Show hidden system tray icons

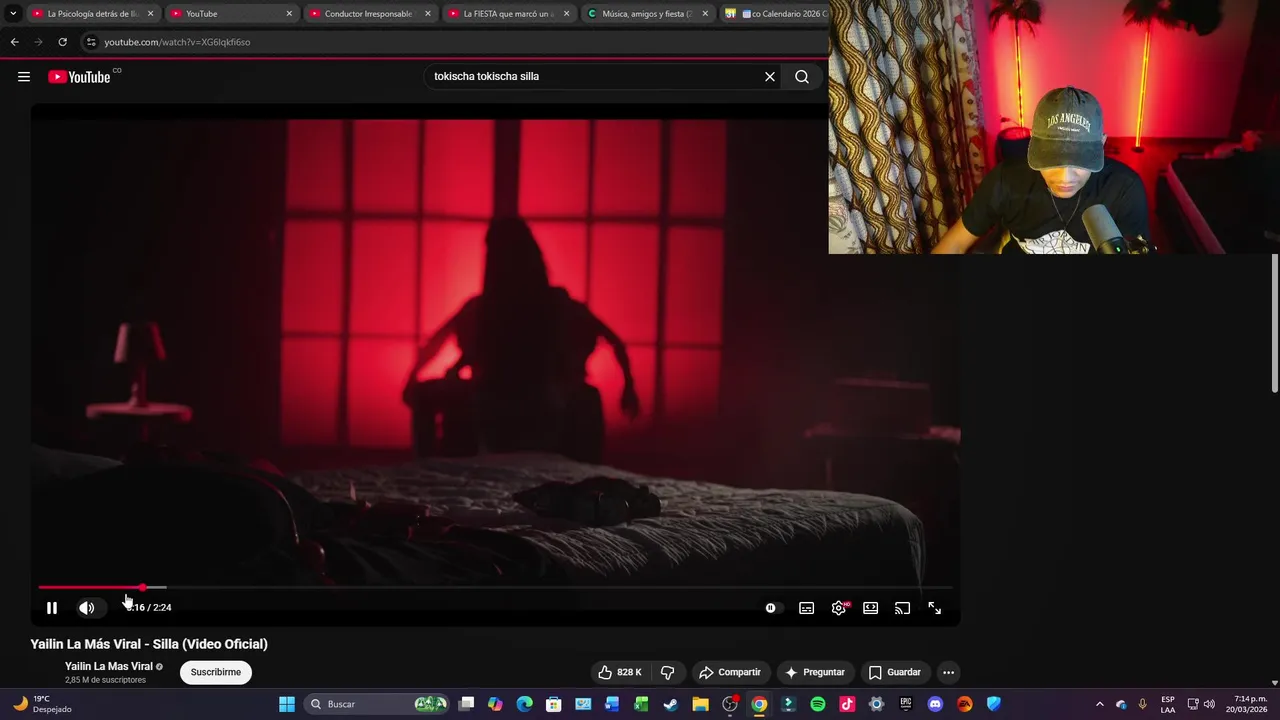pyautogui.click(x=1100, y=704)
